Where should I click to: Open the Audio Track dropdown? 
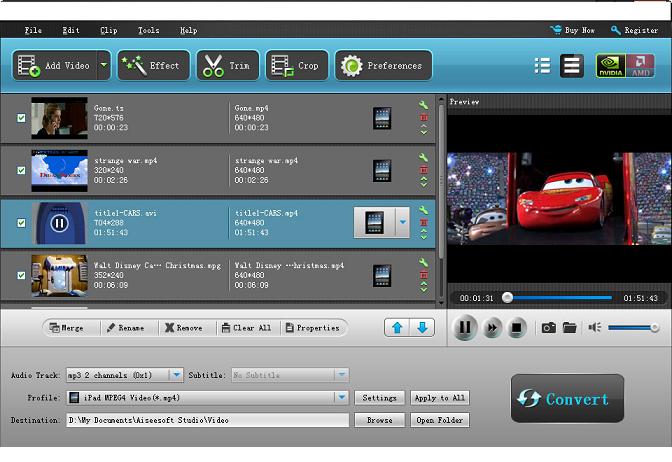point(176,375)
